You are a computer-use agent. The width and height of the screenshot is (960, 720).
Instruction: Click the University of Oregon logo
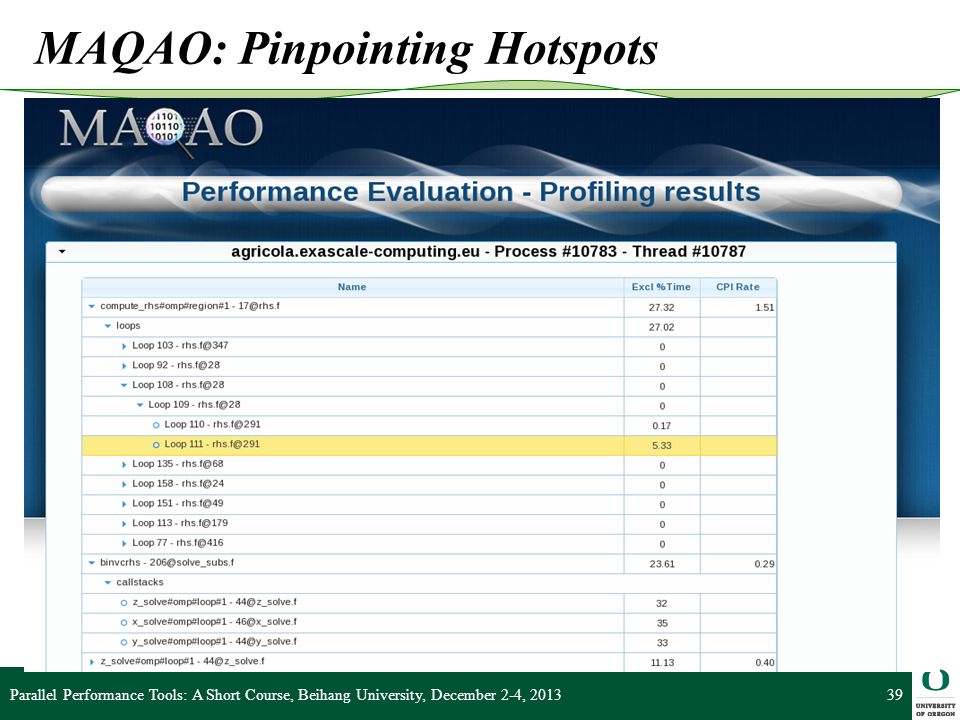[x=935, y=695]
